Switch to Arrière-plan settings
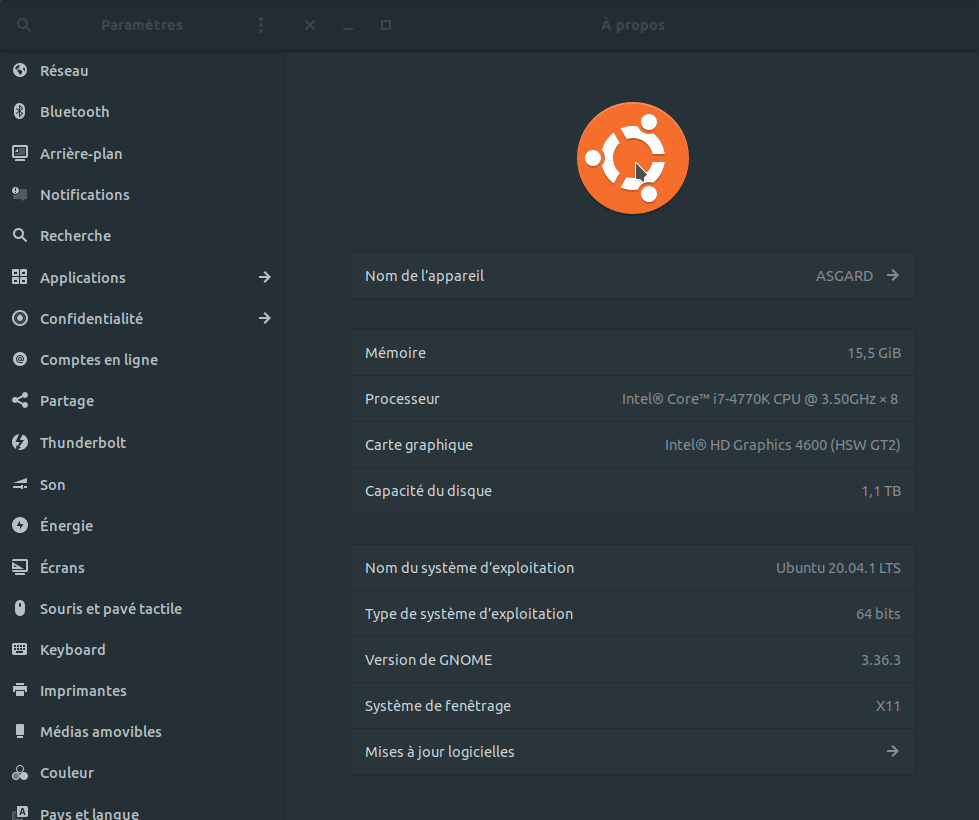979x820 pixels. coord(81,154)
